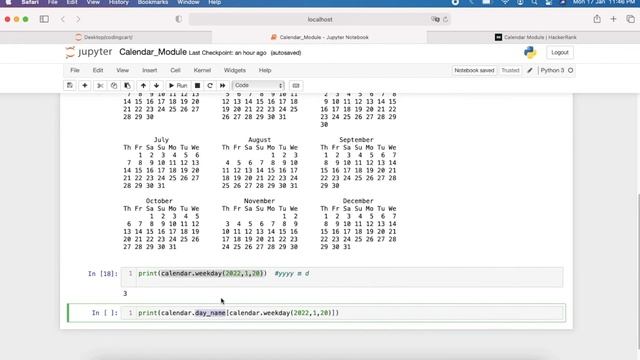
Task: Click the Last Checkpoint status text
Action: point(227,53)
